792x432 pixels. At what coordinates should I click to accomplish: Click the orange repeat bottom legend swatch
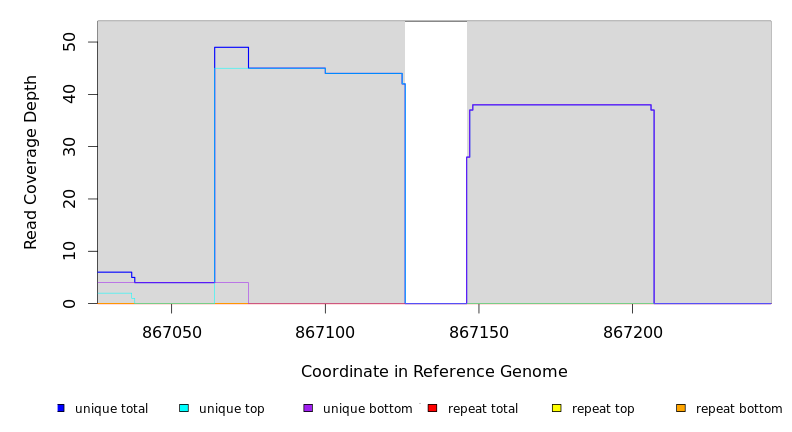(x=681, y=408)
